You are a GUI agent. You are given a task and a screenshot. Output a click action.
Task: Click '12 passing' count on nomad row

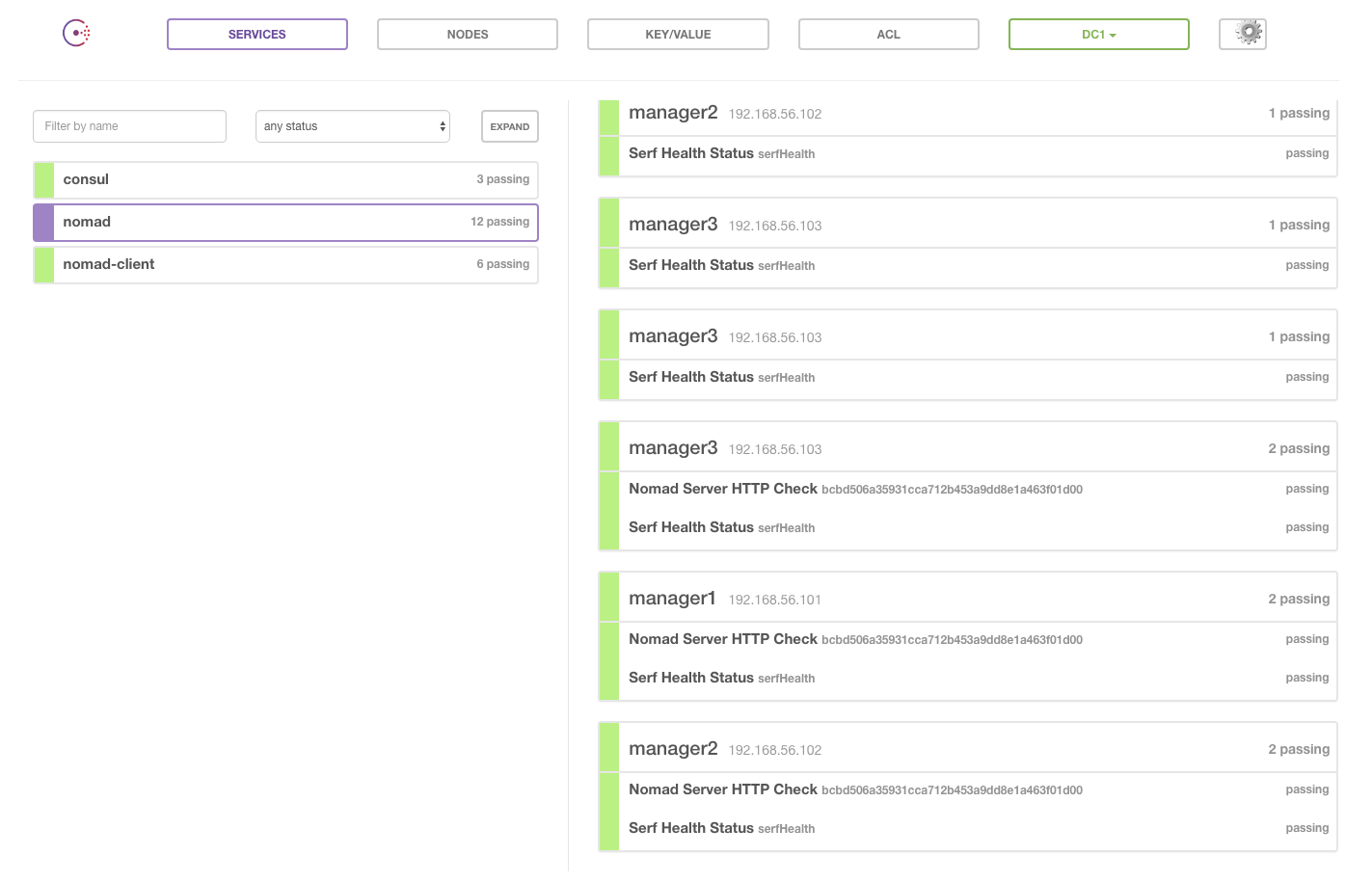[499, 222]
